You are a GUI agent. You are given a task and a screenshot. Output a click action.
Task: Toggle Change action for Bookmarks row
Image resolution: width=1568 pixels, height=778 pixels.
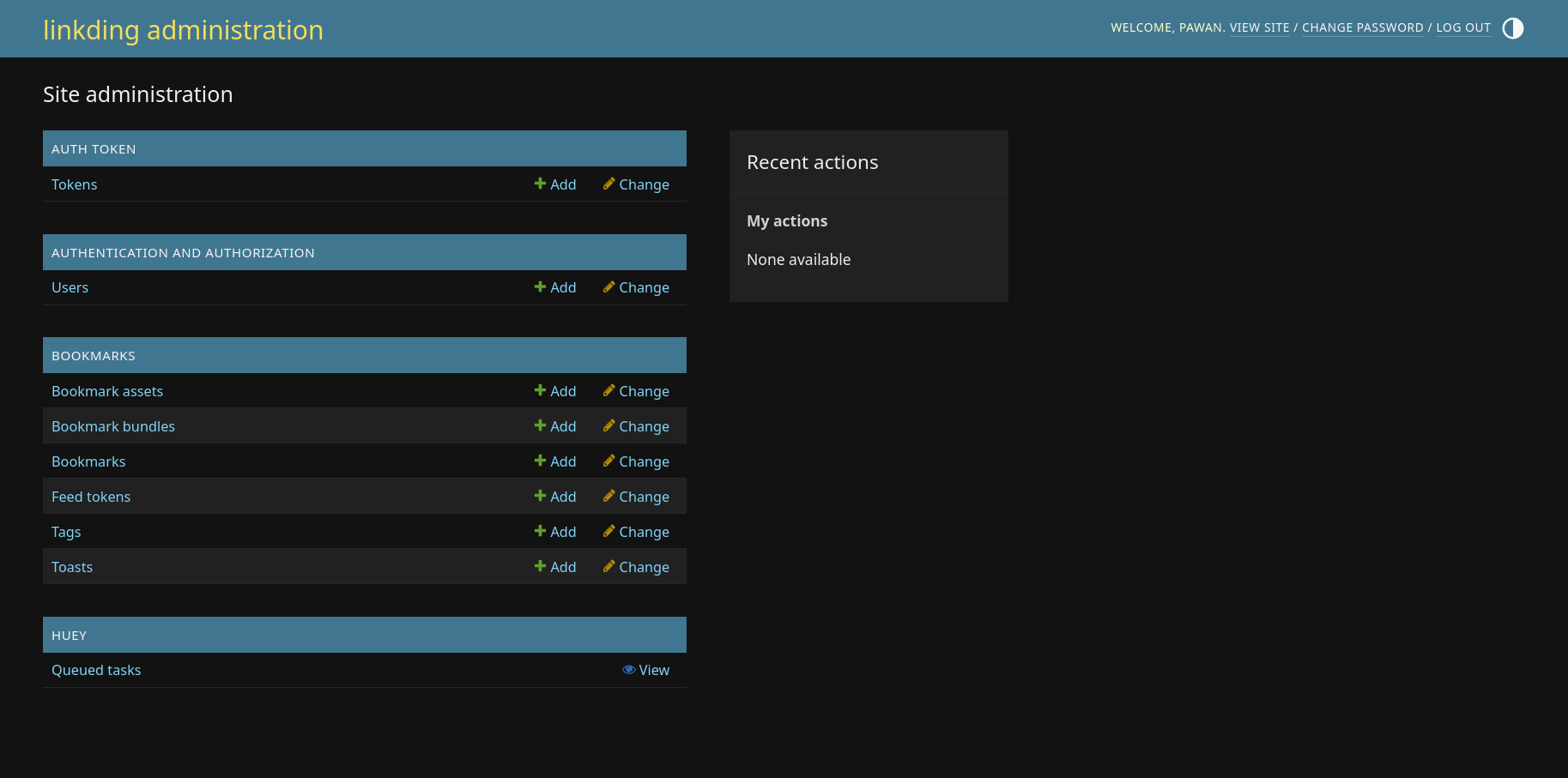pyautogui.click(x=645, y=461)
